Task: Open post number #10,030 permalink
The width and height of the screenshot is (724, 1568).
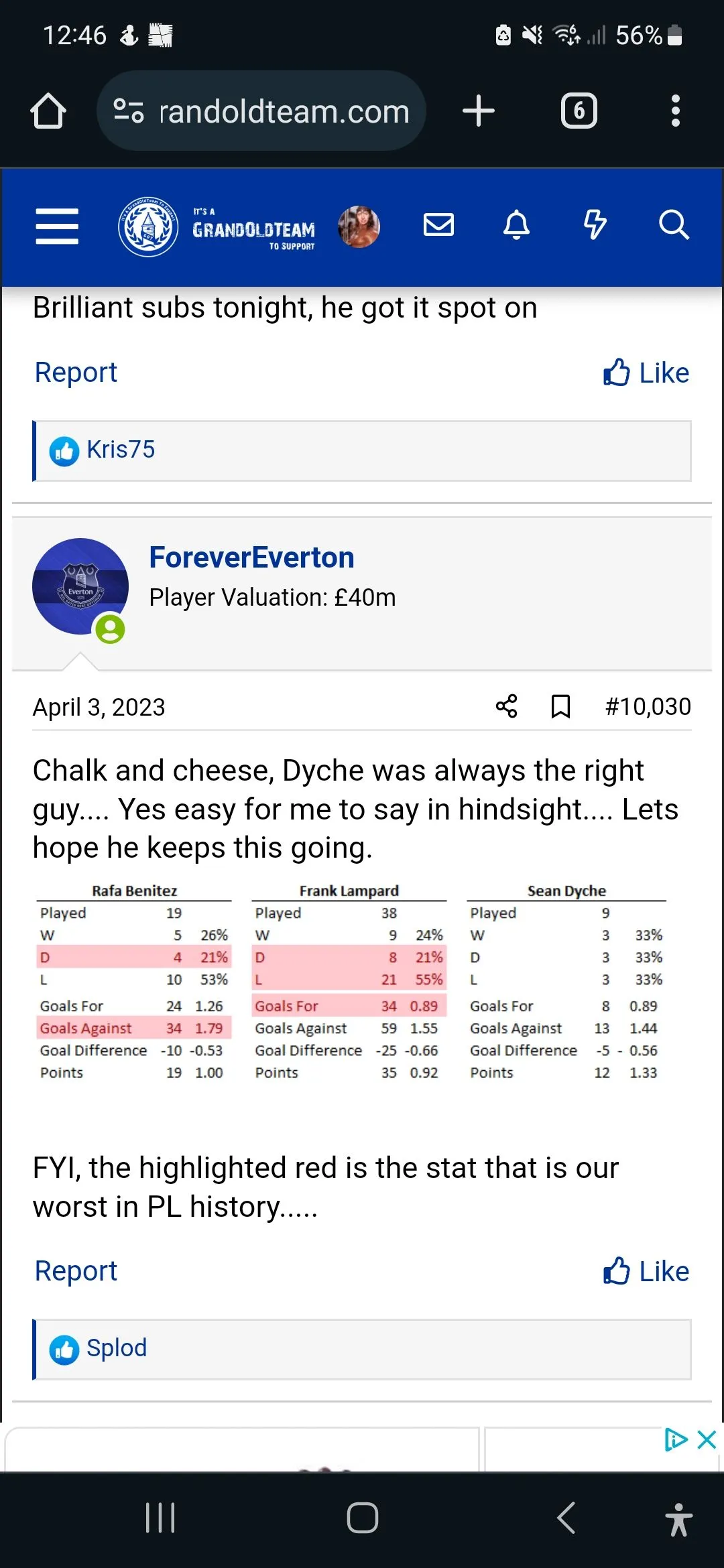Action: coord(648,706)
